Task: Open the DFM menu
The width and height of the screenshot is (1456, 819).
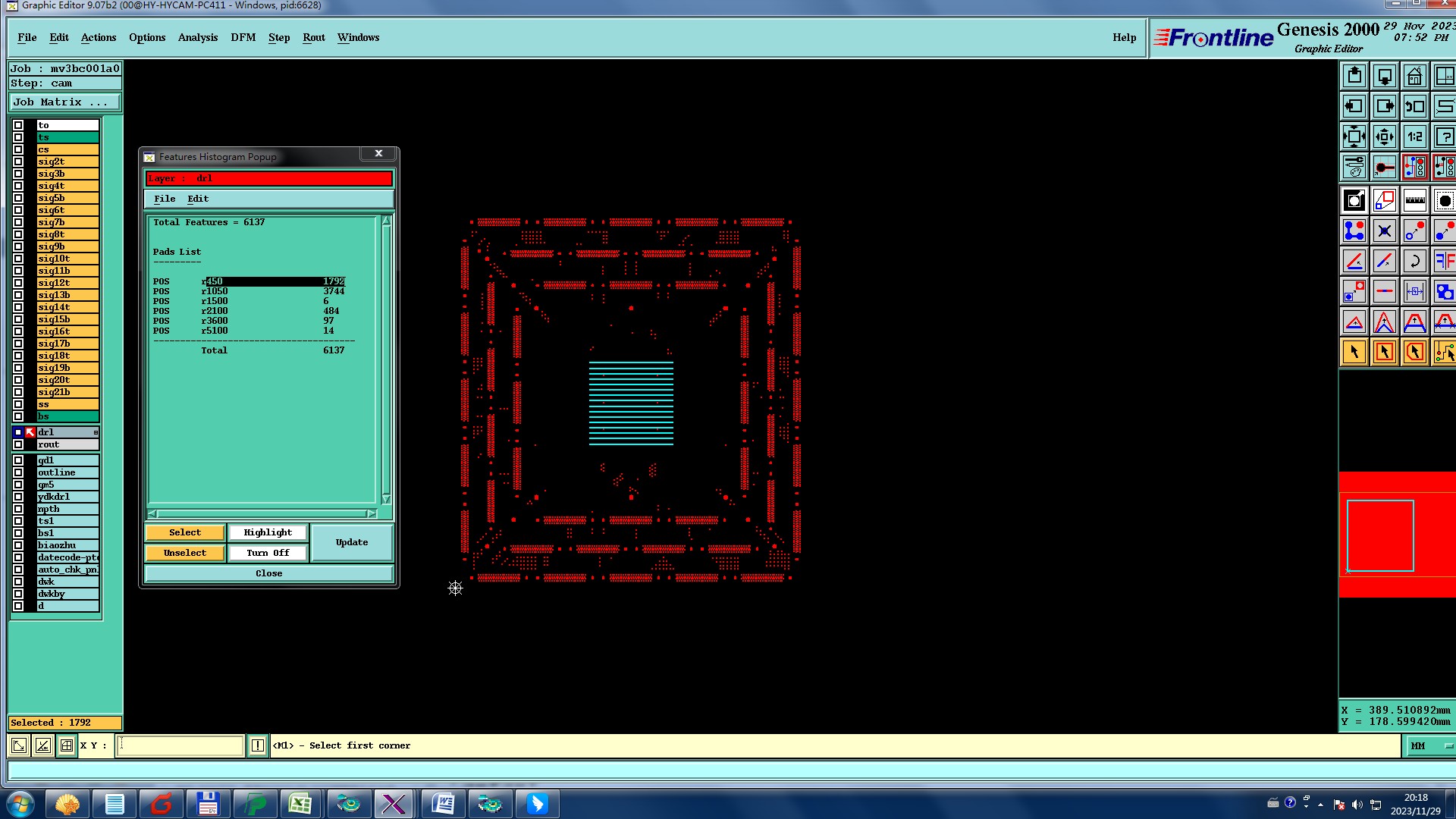Action: point(243,37)
